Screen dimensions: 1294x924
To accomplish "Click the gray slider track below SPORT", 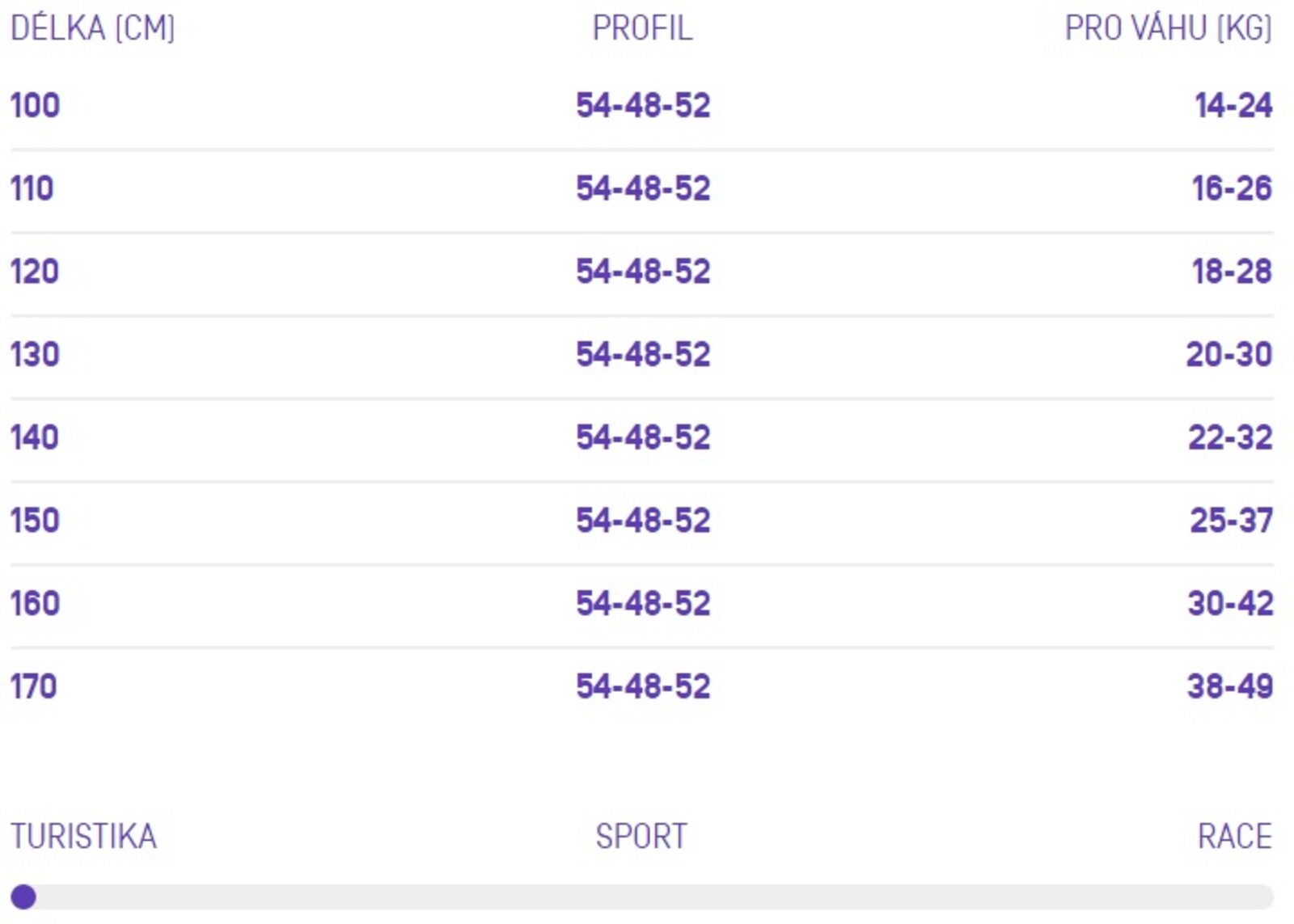I will pyautogui.click(x=642, y=897).
